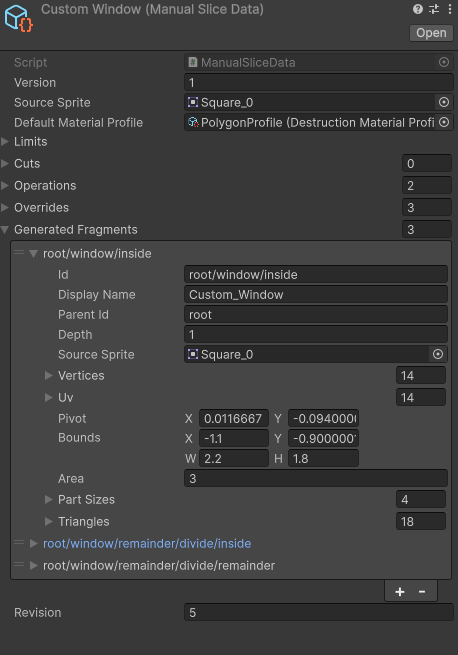Click the Custom Window (Manual Slice Data) title

[x=152, y=9]
